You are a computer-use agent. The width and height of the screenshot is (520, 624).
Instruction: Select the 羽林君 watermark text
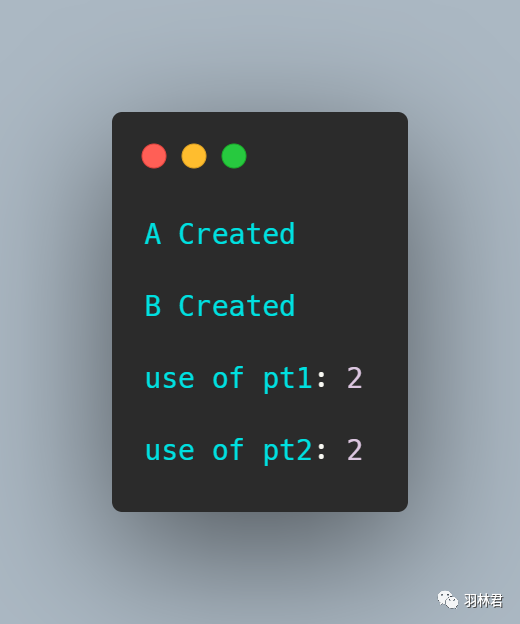(x=483, y=601)
